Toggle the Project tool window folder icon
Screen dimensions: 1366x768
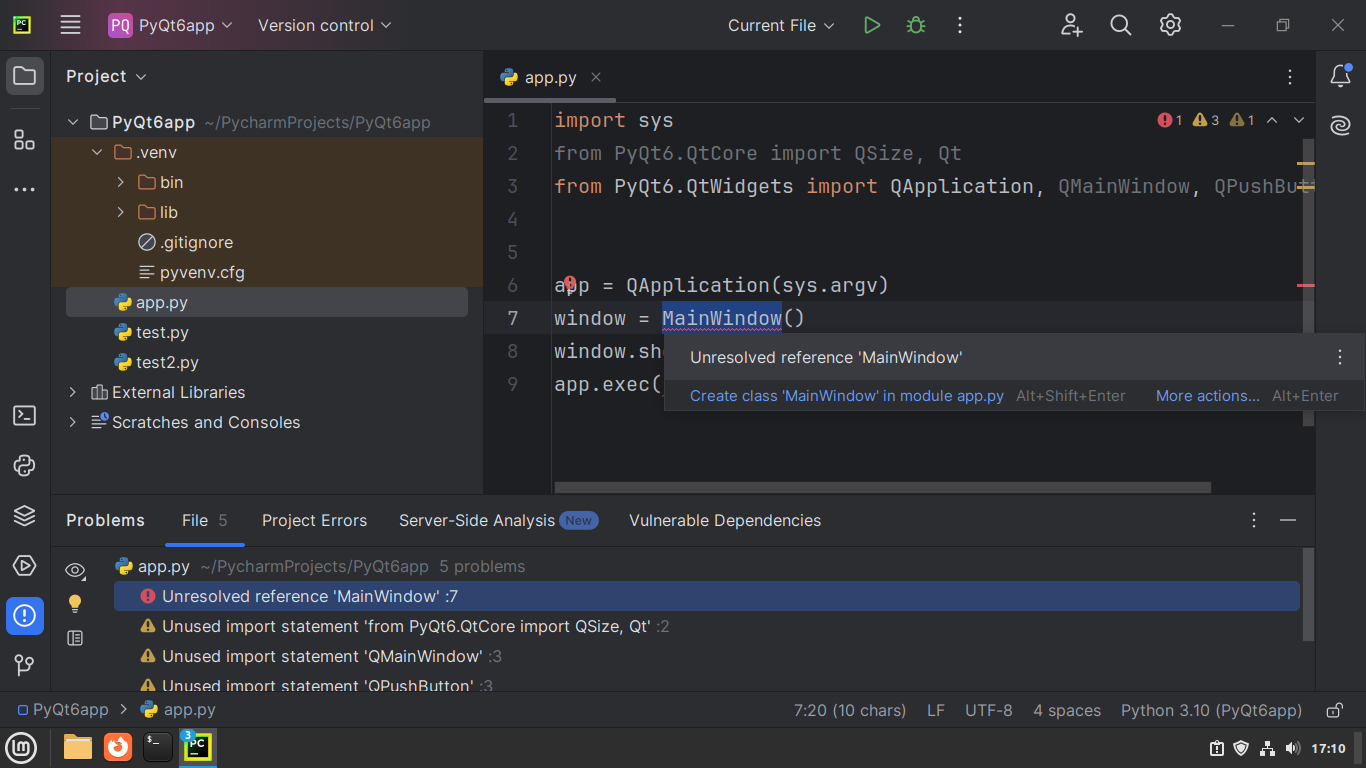(x=25, y=76)
